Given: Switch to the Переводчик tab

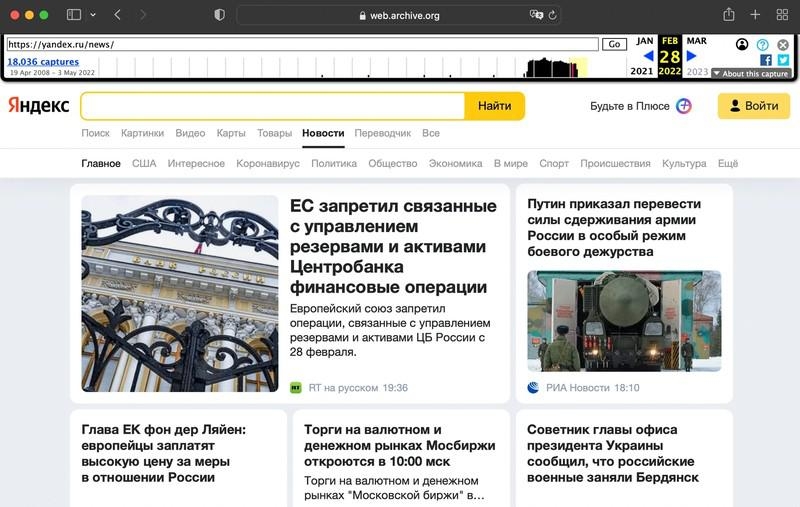Looking at the screenshot, I should tap(383, 133).
